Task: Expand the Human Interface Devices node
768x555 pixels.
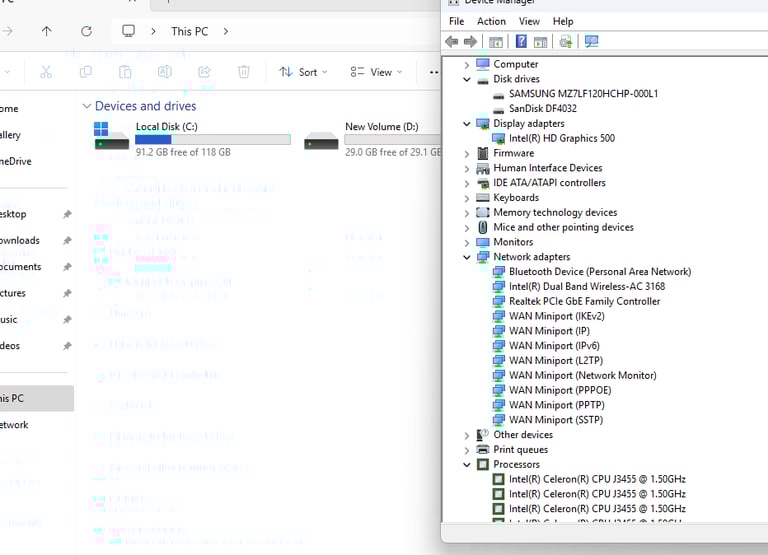Action: click(466, 169)
